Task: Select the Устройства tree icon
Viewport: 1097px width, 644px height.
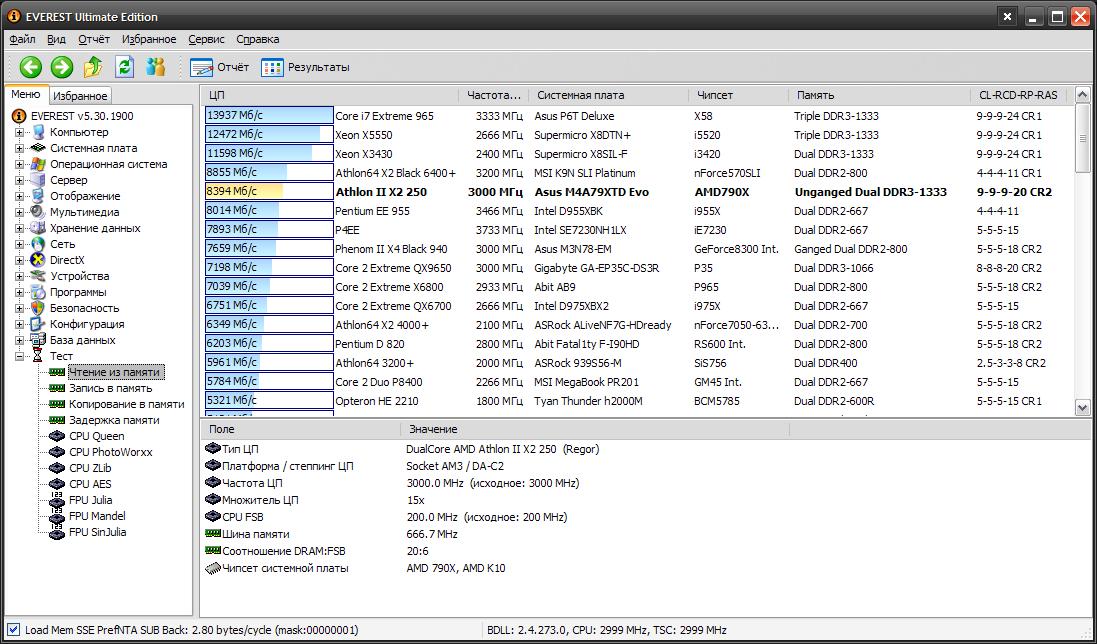Action: click(38, 276)
